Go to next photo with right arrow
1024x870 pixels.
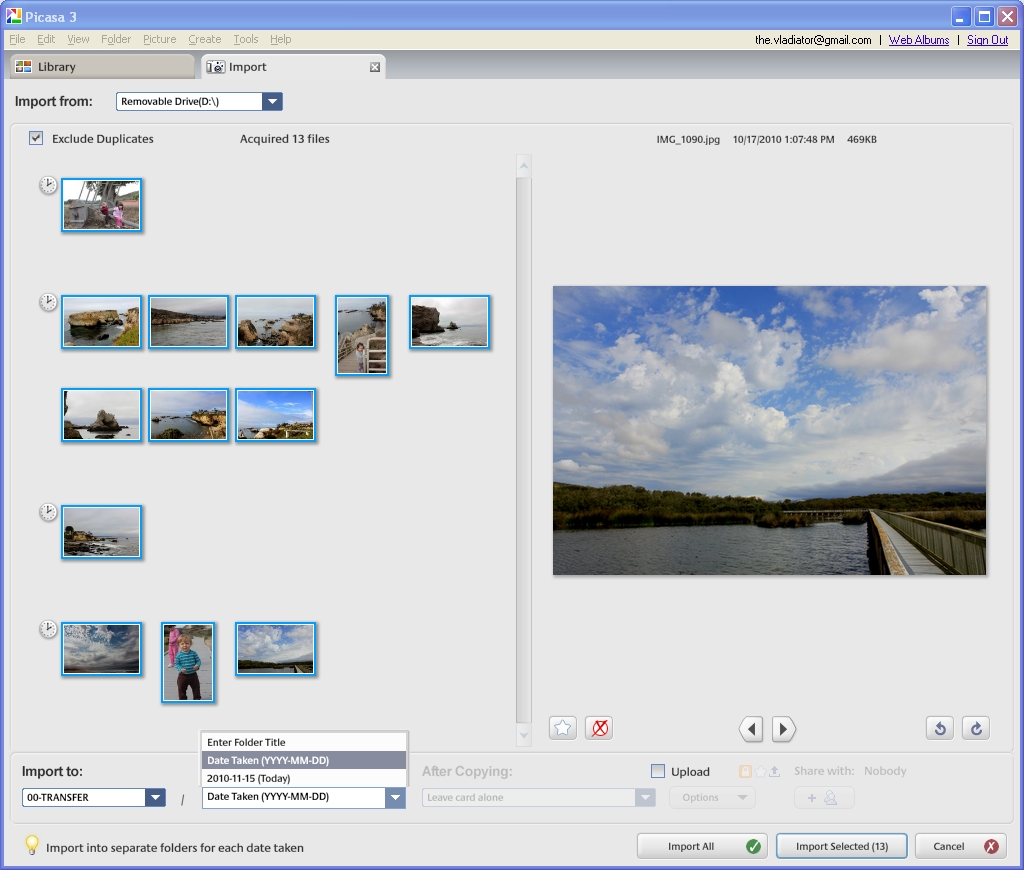coord(783,729)
